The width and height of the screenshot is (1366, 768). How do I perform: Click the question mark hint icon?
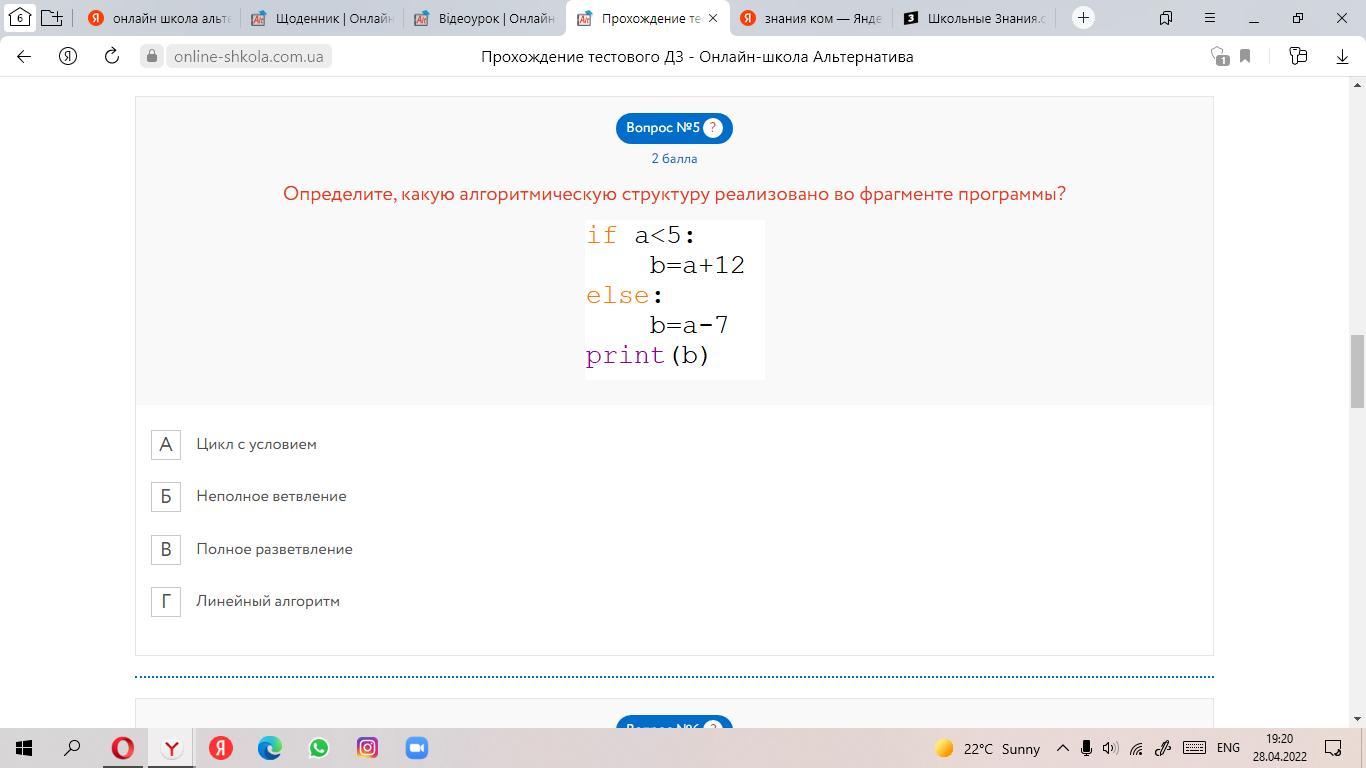point(713,128)
